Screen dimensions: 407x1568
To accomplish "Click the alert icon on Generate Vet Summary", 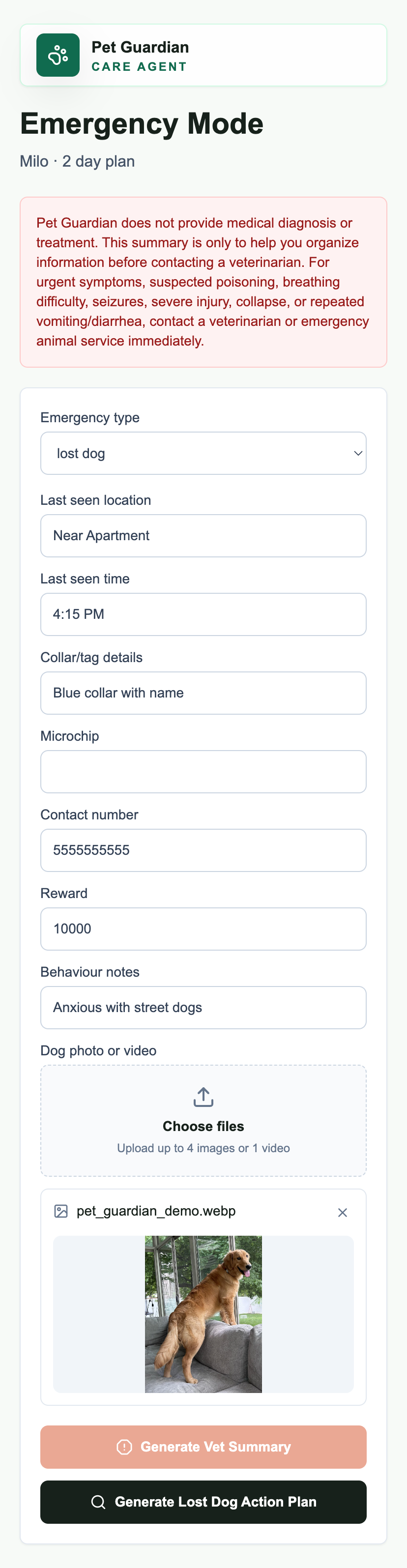I will coord(124,1447).
